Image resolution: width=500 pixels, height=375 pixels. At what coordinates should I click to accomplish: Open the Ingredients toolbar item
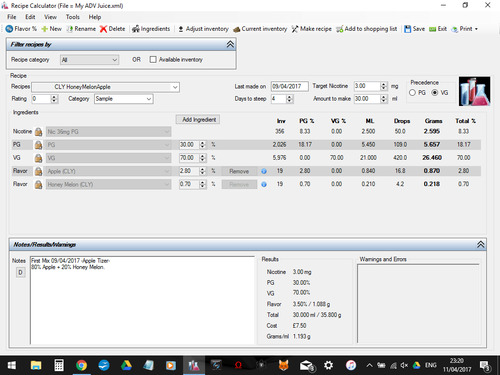(x=151, y=29)
